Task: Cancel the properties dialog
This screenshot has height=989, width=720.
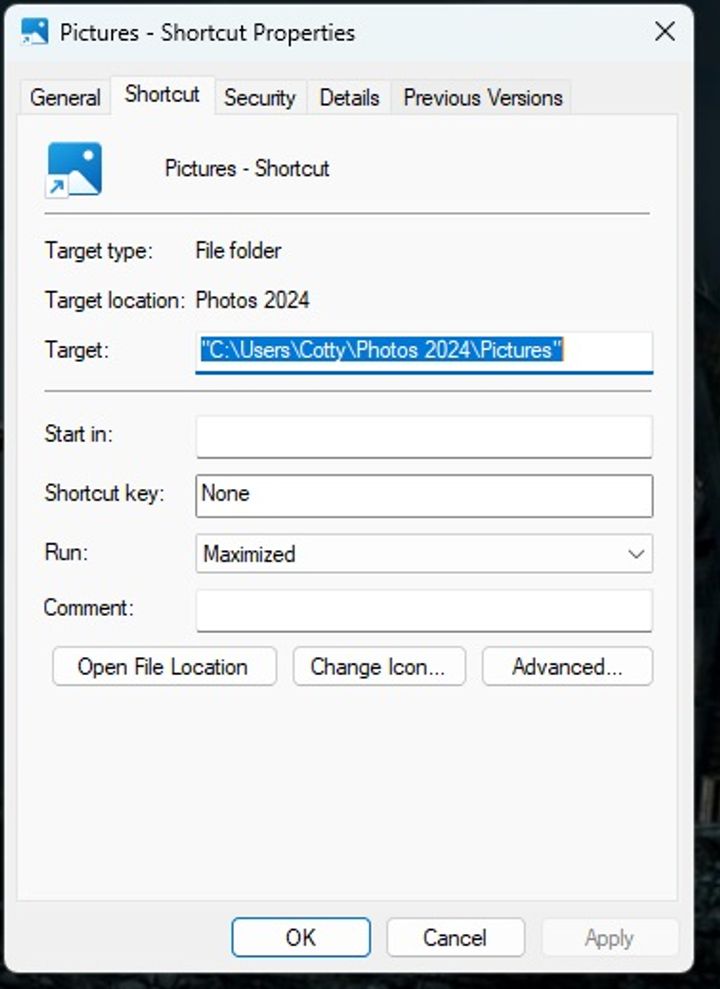Action: 455,937
